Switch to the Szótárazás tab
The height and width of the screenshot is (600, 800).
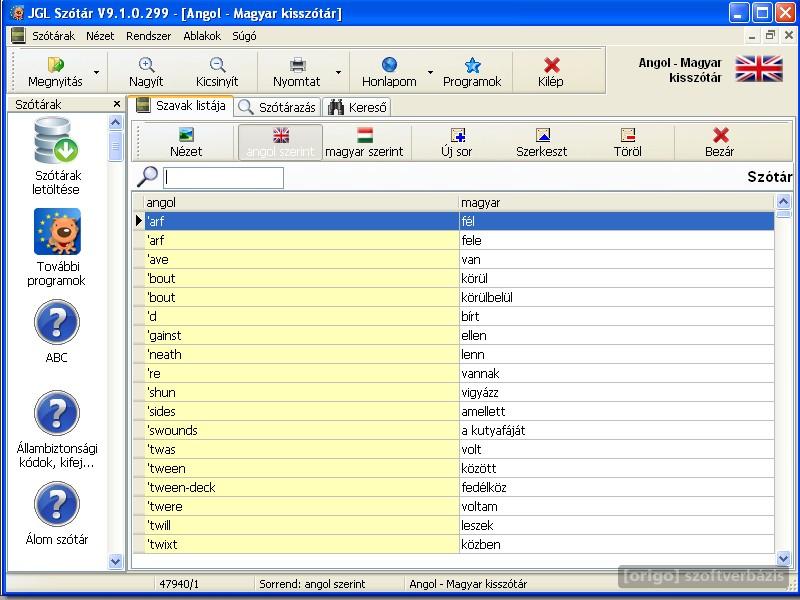pyautogui.click(x=278, y=107)
